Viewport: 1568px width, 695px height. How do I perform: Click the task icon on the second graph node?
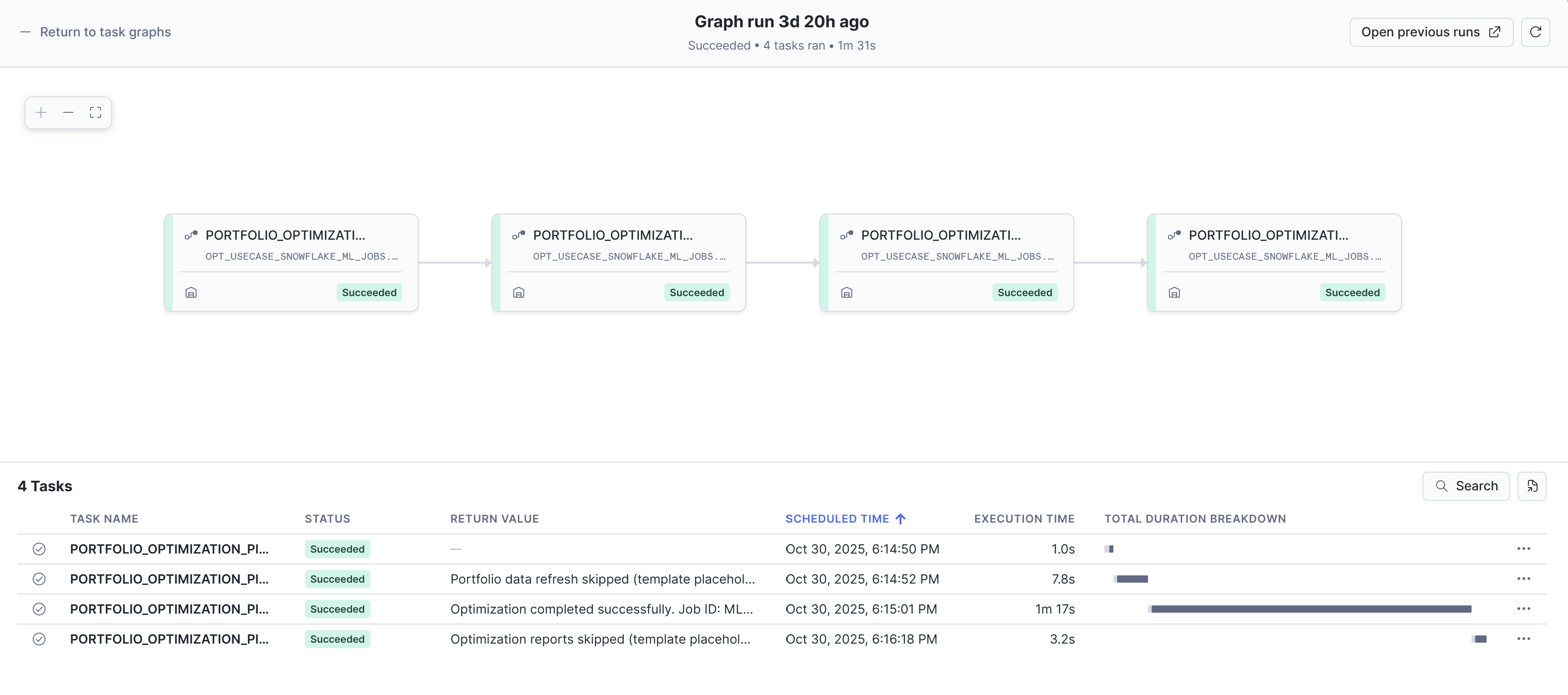click(518, 235)
